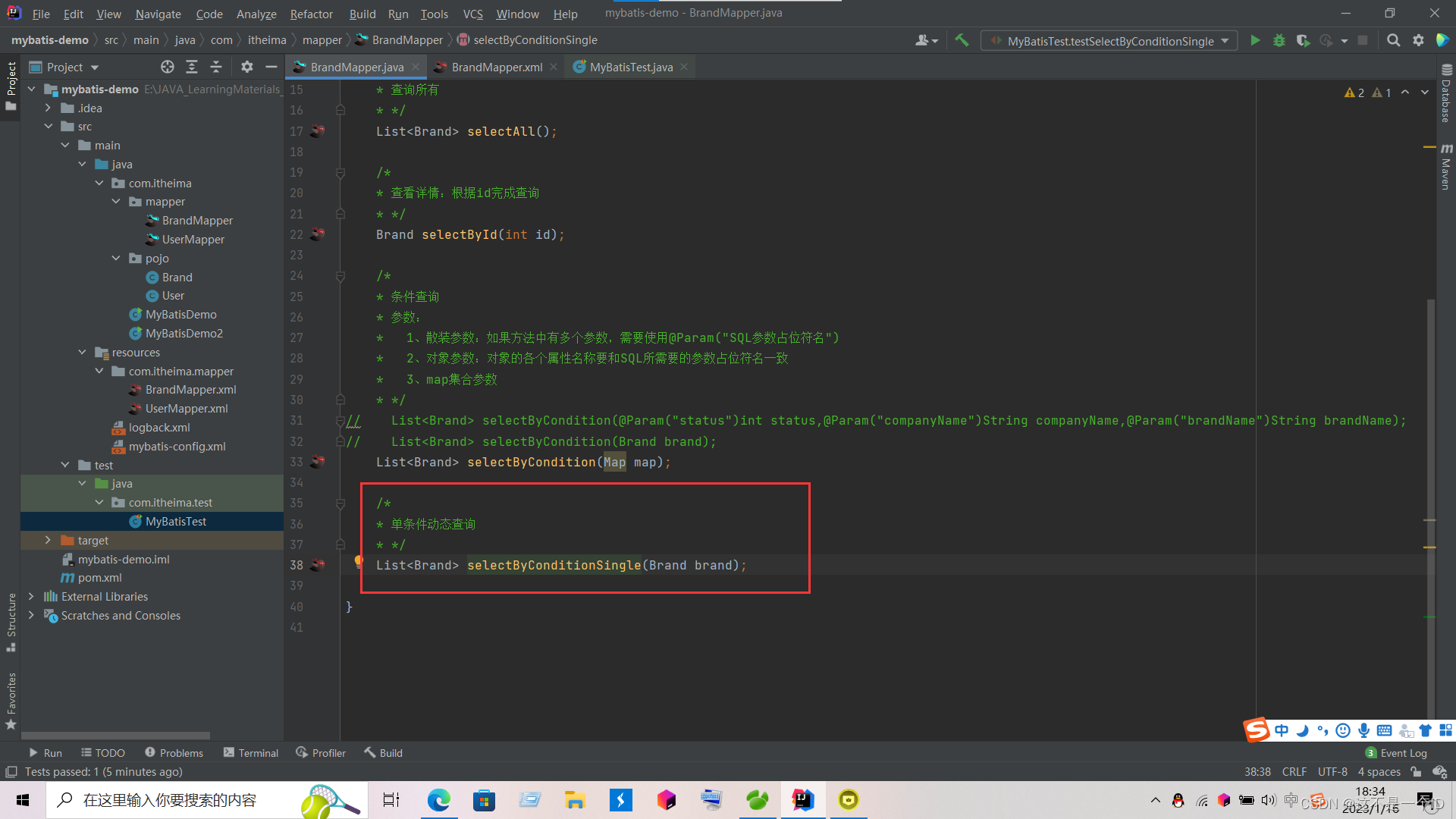The width and height of the screenshot is (1456, 819).
Task: Select the BrandMapper.java tab
Action: tap(356, 67)
